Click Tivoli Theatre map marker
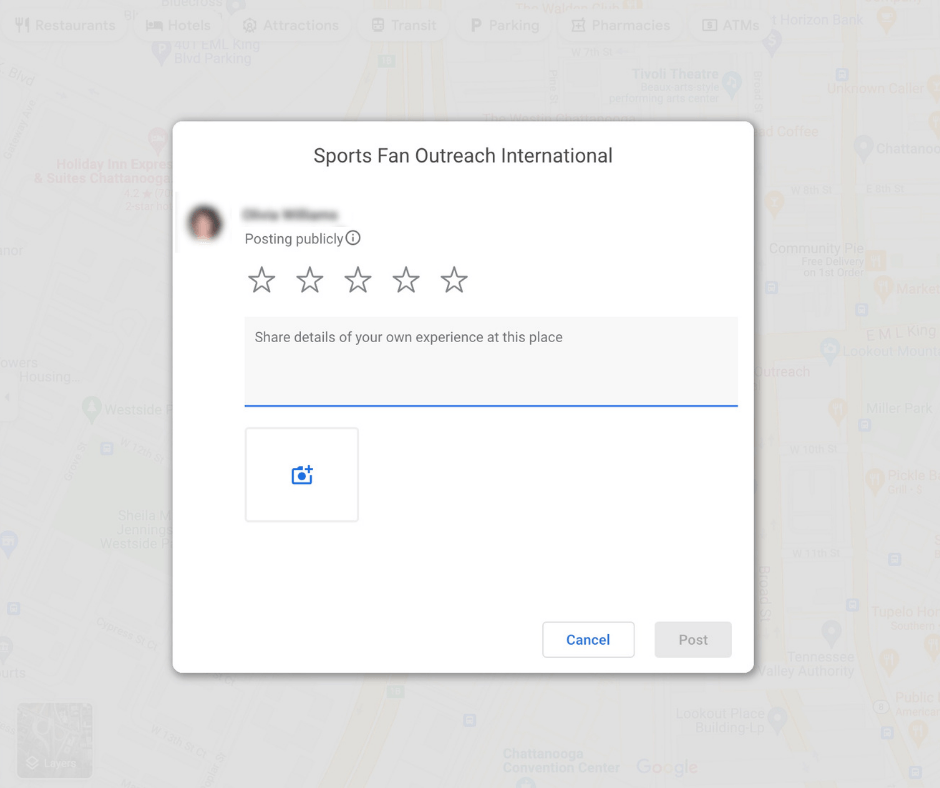Image resolution: width=940 pixels, height=788 pixels. 731,83
